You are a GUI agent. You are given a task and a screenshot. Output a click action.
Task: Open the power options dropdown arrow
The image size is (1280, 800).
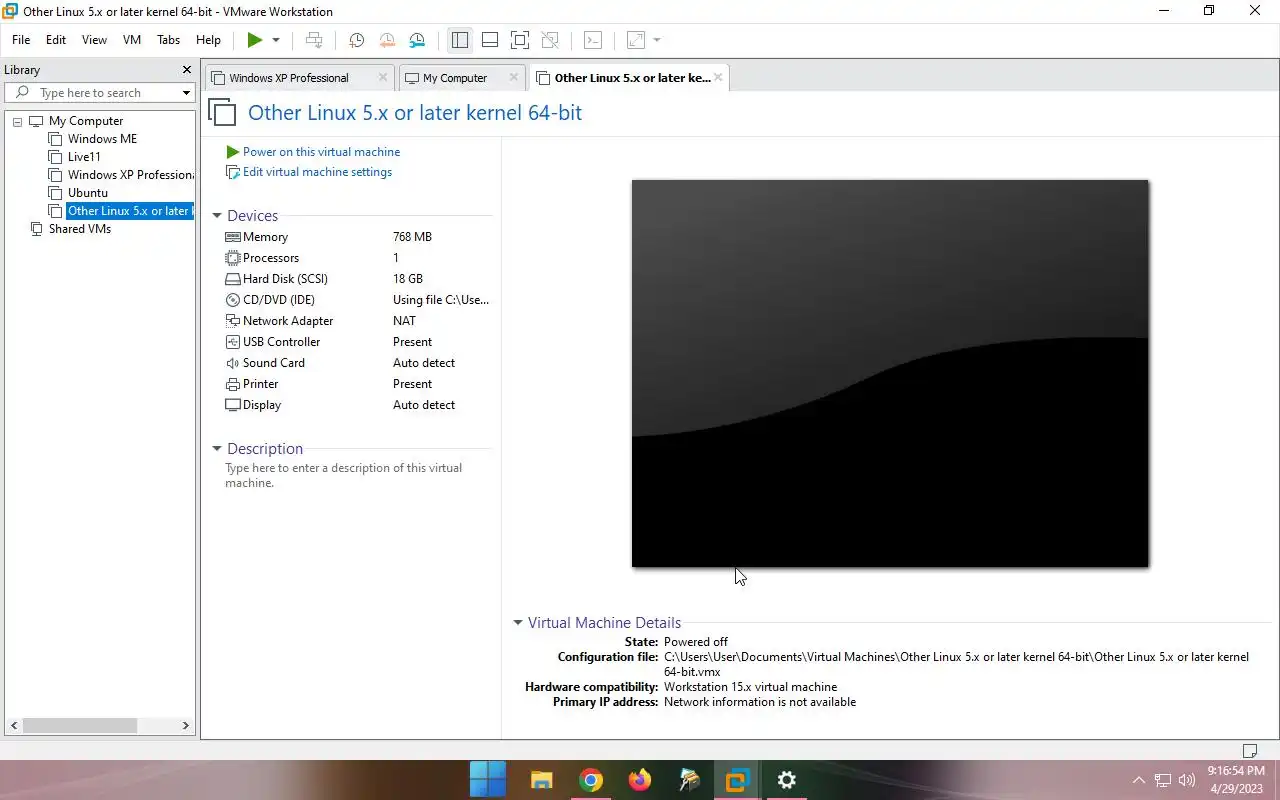pyautogui.click(x=276, y=40)
